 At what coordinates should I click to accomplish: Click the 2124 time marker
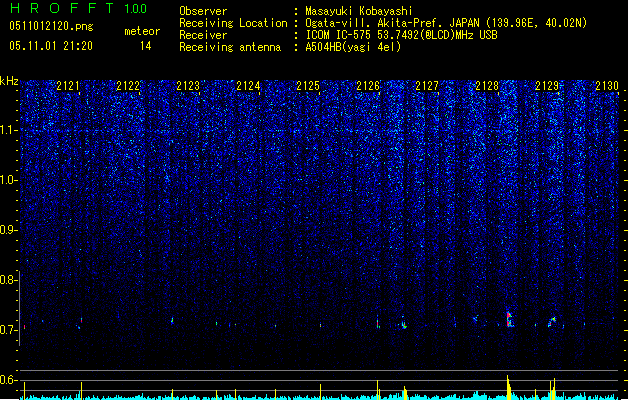click(248, 86)
